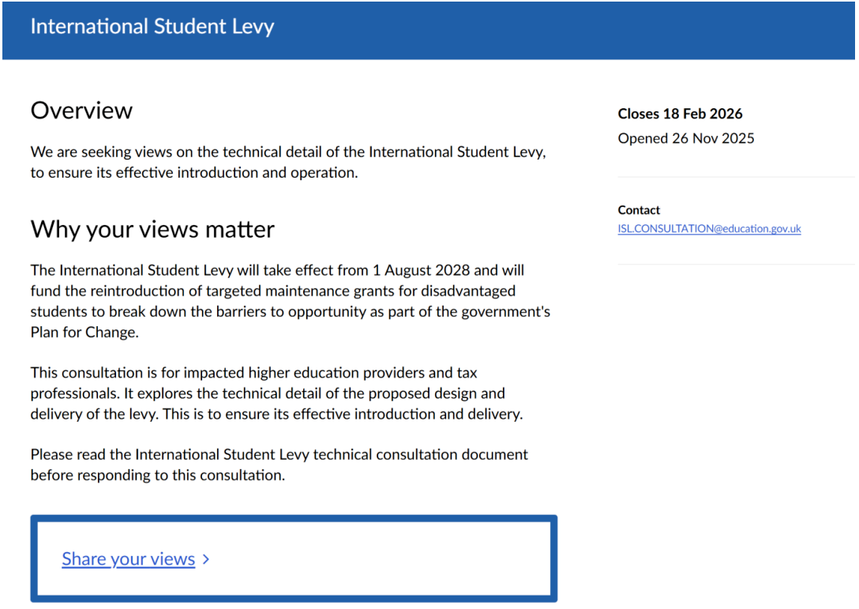Viewport: 859px width, 609px height.
Task: Click the International Student Levy banner title
Action: point(152,26)
